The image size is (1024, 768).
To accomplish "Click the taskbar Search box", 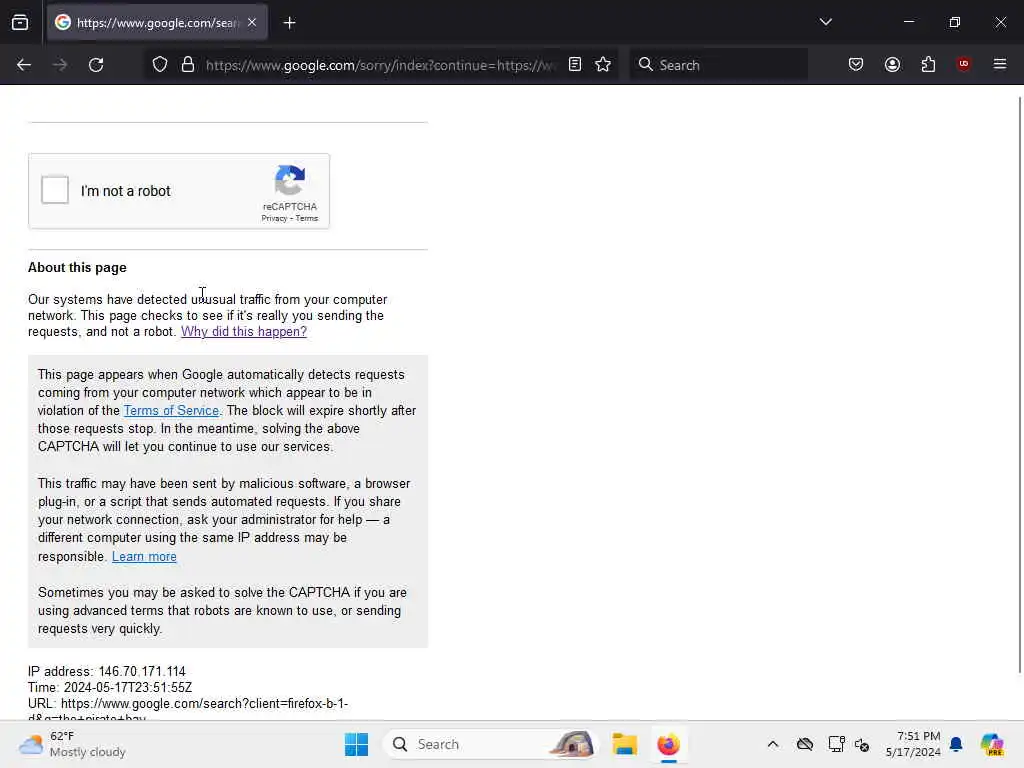I will click(492, 744).
